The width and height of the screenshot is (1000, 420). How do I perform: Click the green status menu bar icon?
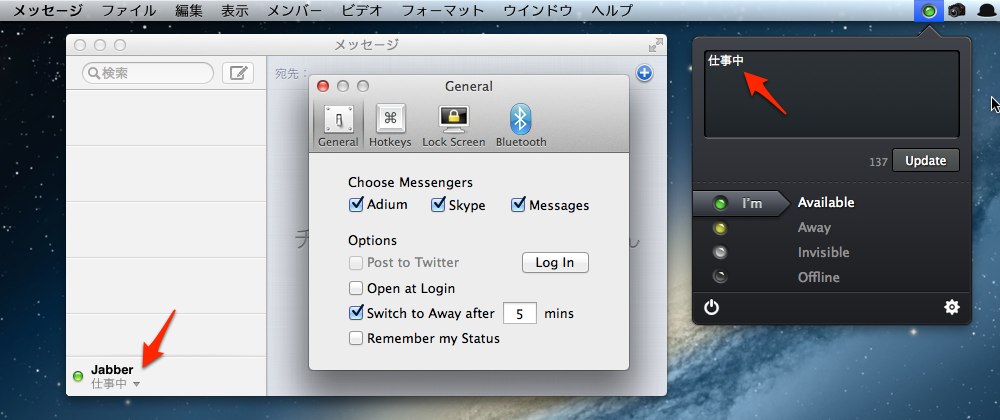(x=929, y=11)
